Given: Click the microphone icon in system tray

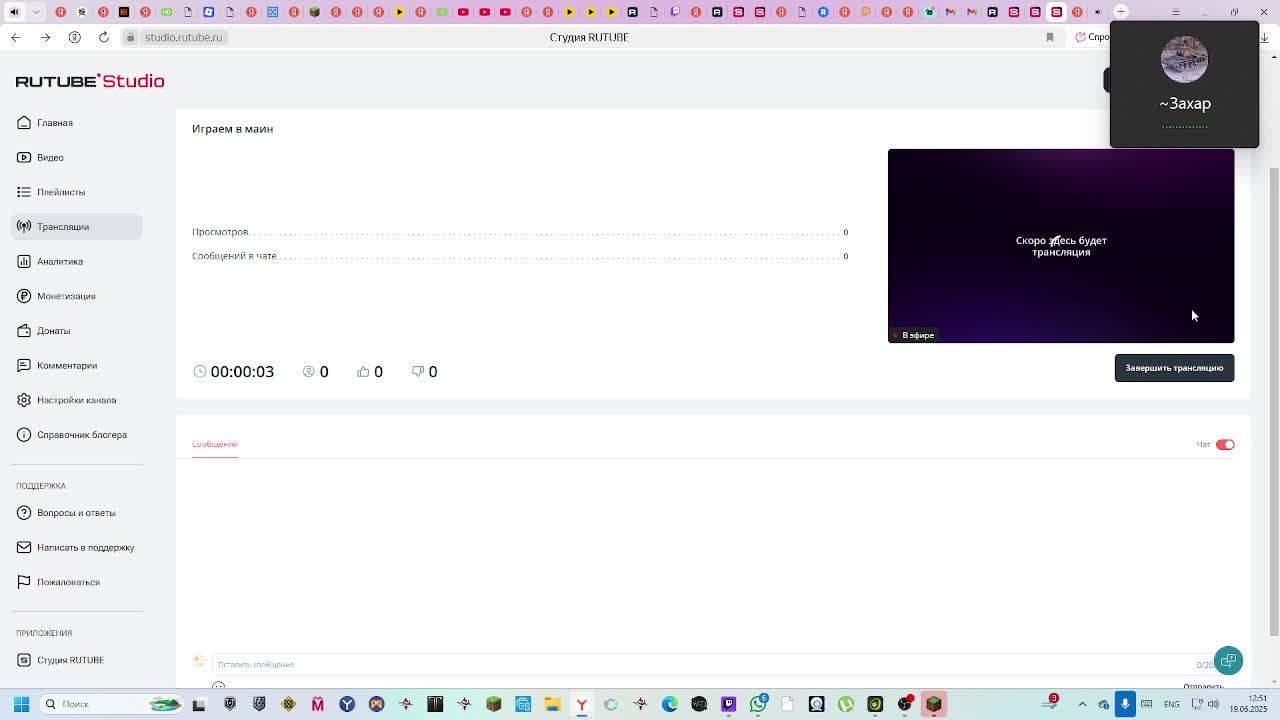Looking at the screenshot, I should pyautogui.click(x=1125, y=704).
